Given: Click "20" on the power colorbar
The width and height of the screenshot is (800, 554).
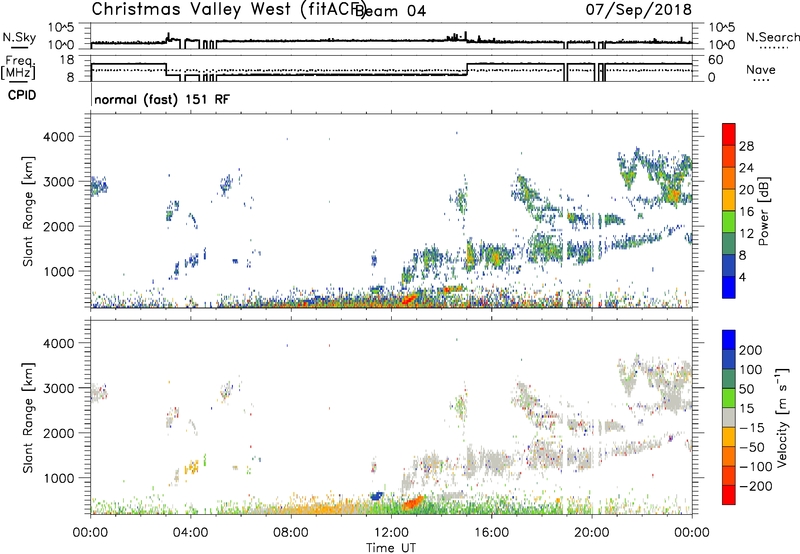Looking at the screenshot, I should [x=746, y=190].
